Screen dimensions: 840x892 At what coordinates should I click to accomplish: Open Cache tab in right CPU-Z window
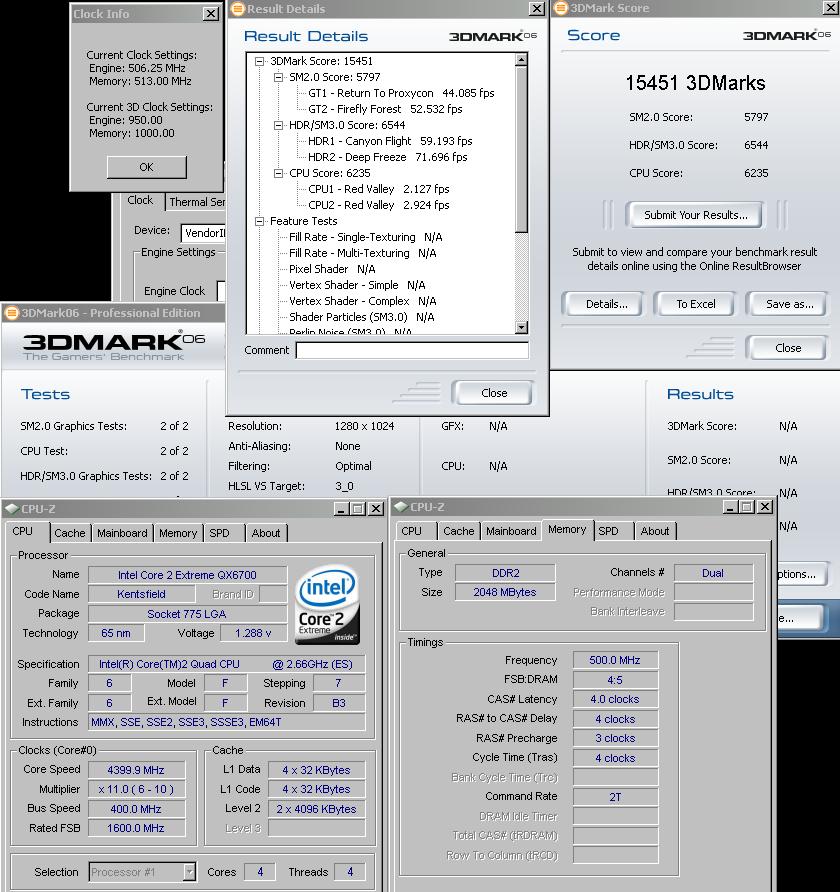(x=458, y=531)
